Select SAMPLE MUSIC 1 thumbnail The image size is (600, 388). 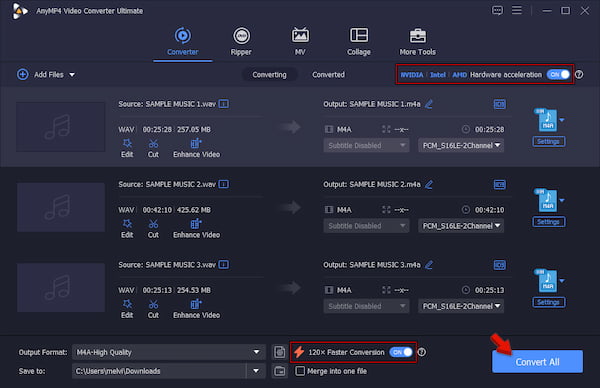pyautogui.click(x=61, y=127)
